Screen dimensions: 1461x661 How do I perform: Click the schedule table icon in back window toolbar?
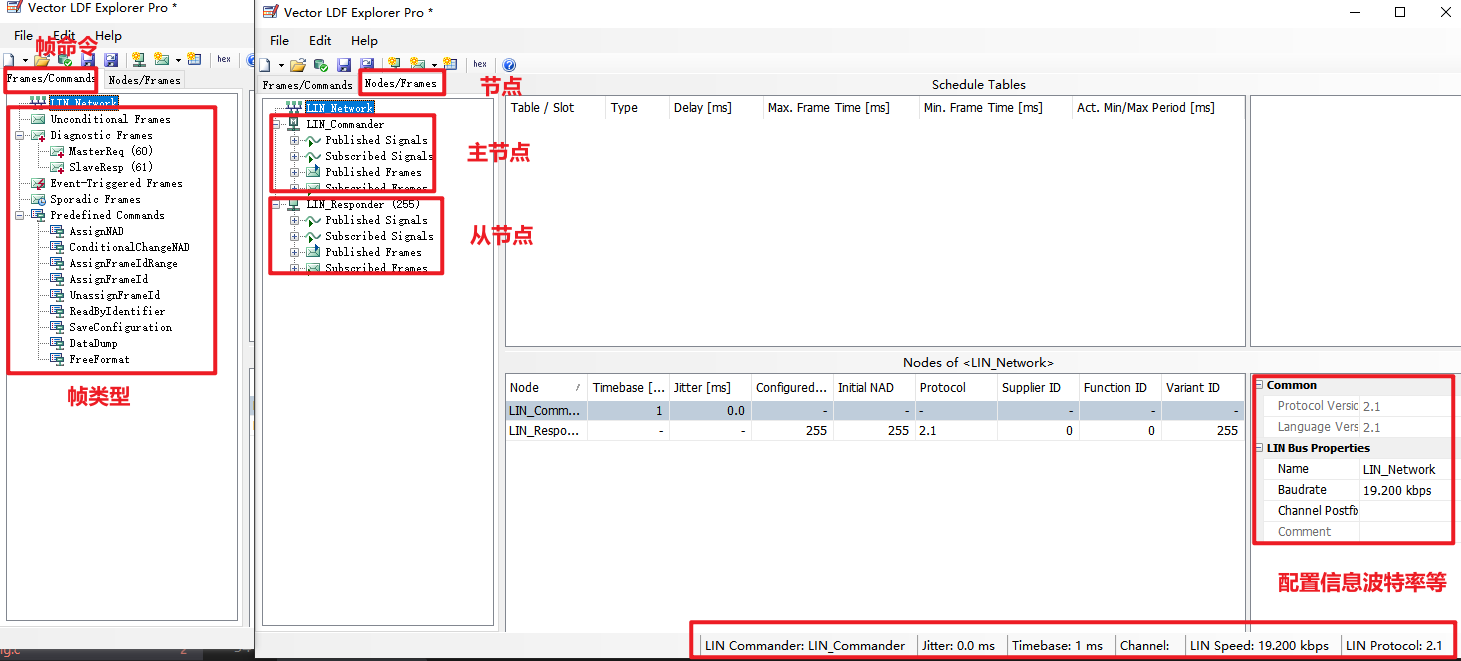(x=193, y=59)
